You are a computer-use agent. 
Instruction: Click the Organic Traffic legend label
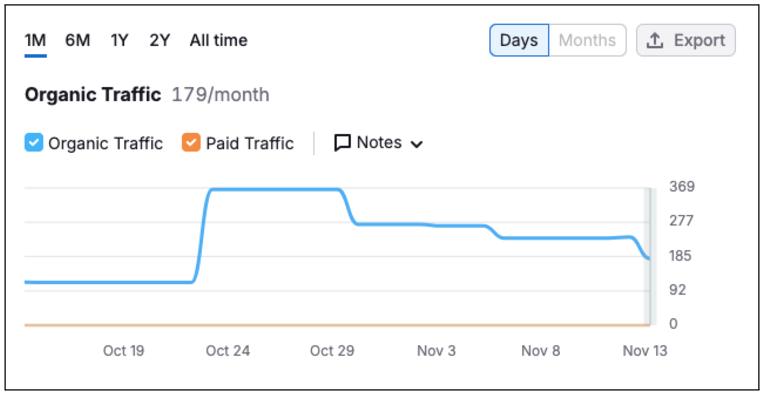105,144
